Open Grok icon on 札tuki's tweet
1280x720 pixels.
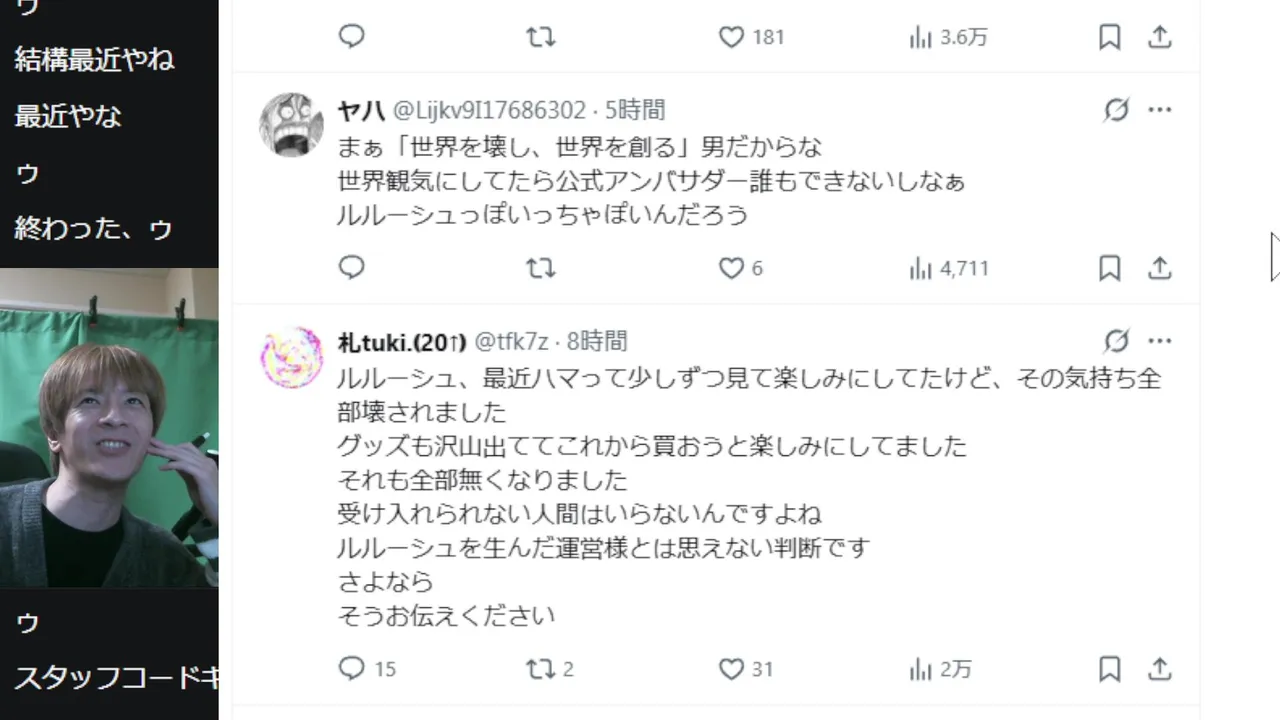click(1116, 341)
